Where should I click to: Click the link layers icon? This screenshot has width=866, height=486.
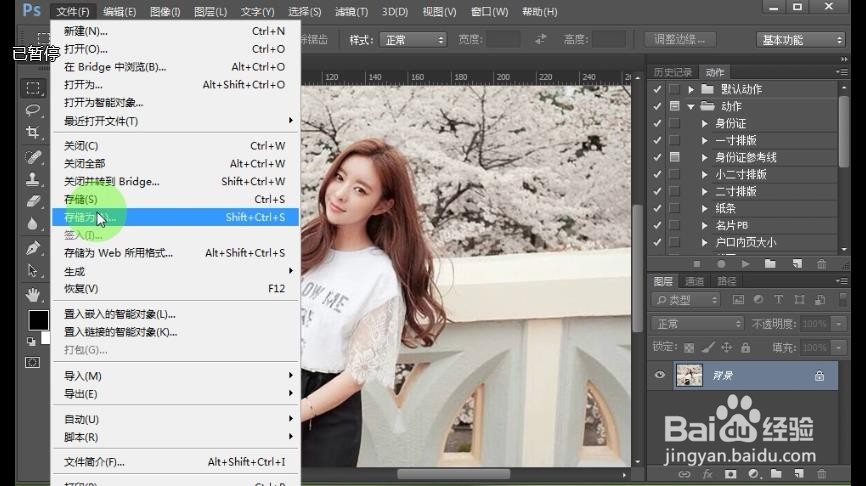[684, 474]
